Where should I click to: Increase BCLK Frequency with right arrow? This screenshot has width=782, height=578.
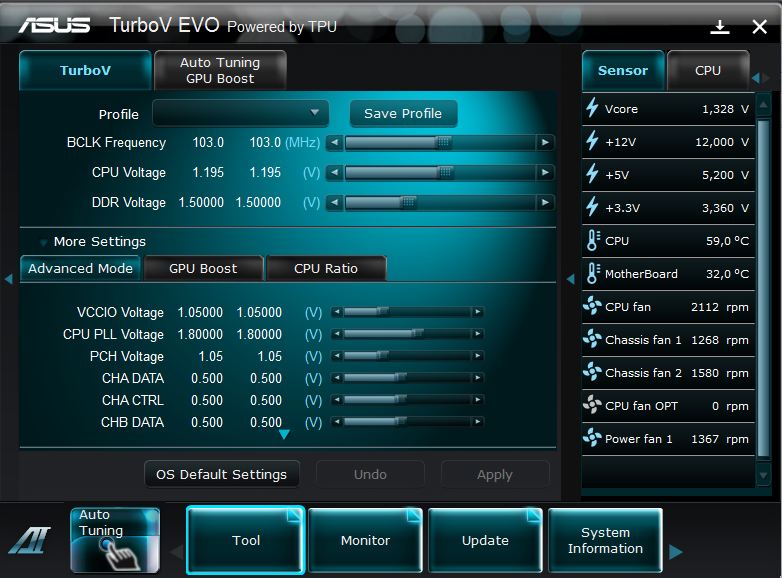click(545, 143)
